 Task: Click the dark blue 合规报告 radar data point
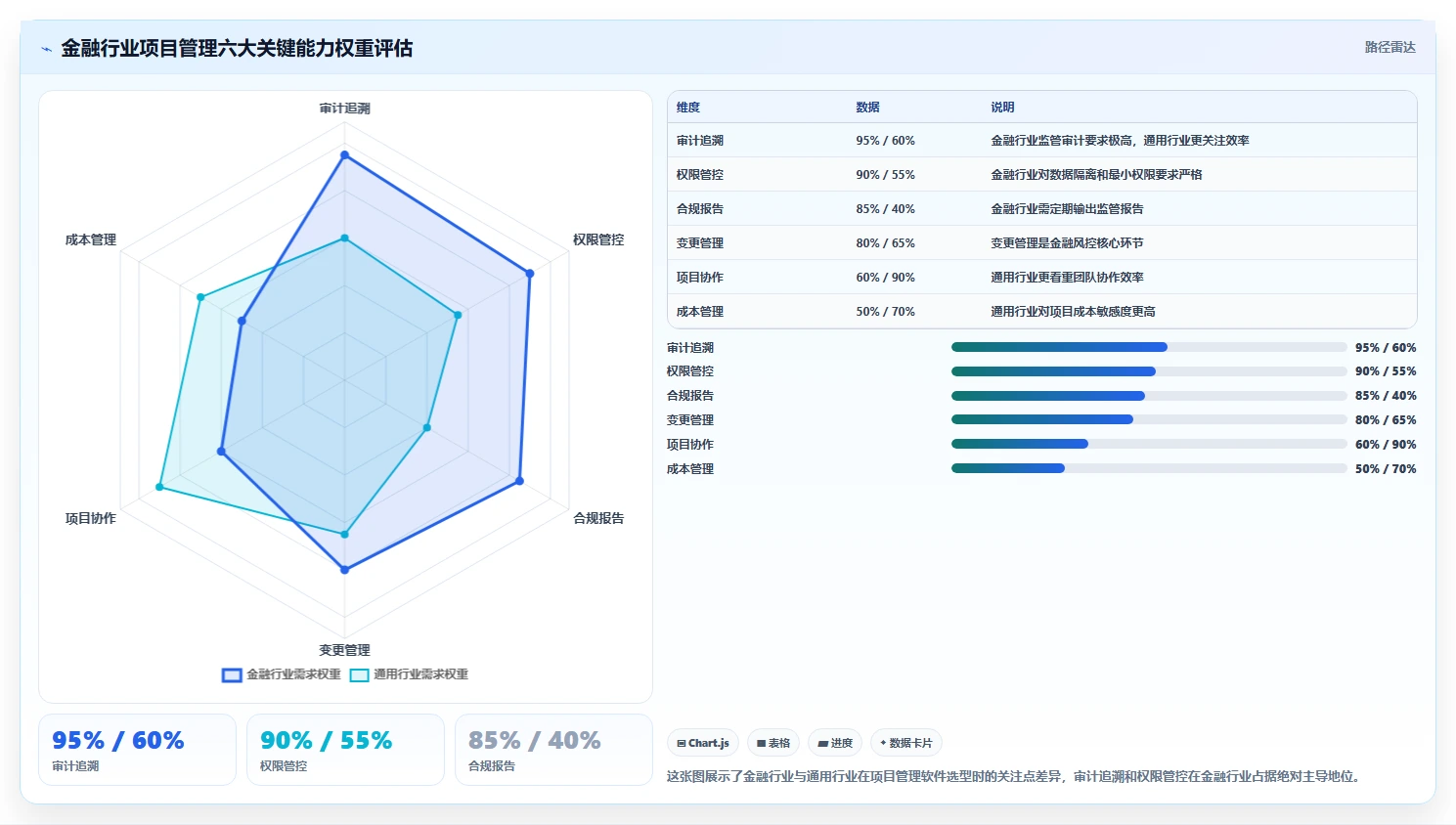[x=519, y=481]
